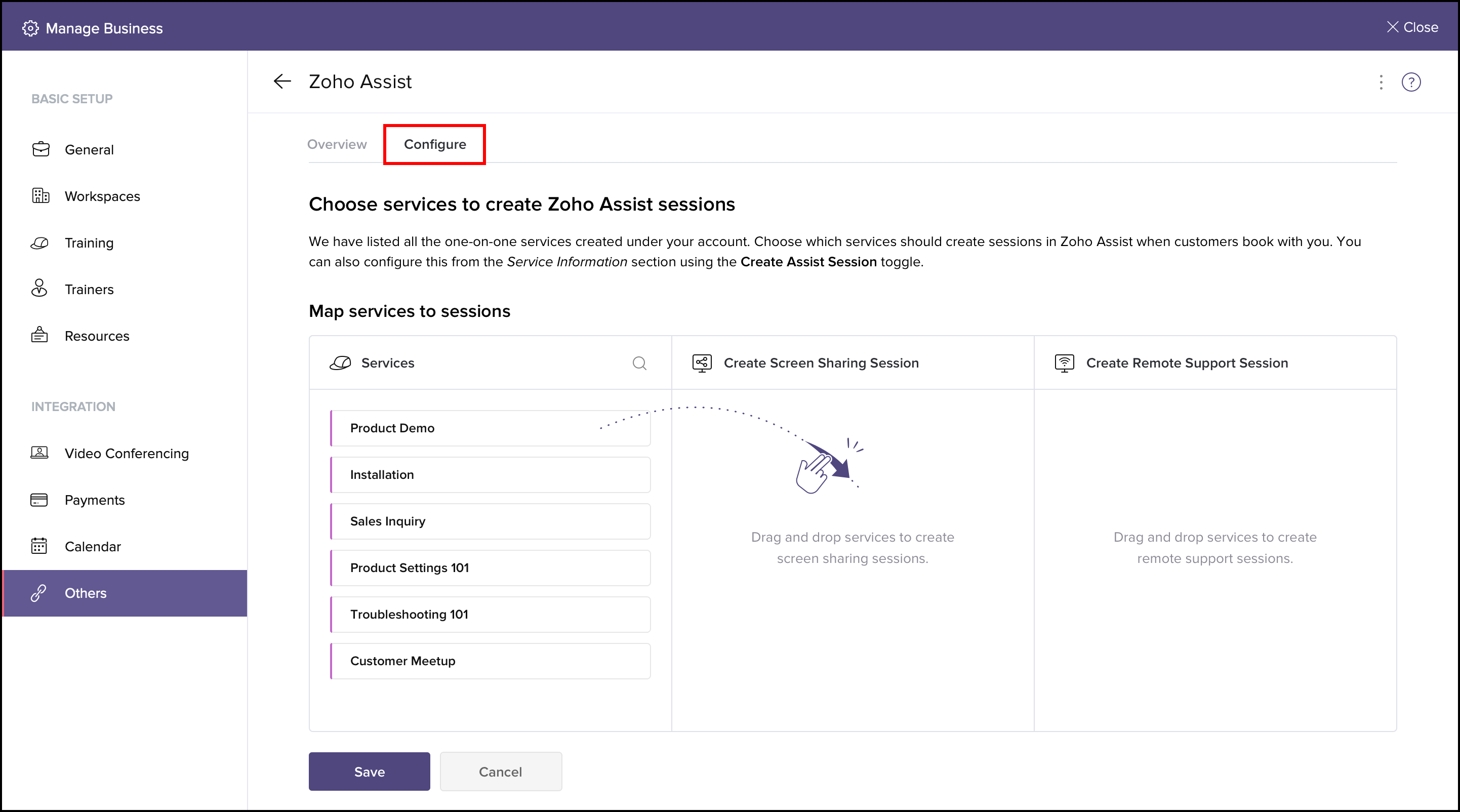Viewport: 1460px width, 812px height.
Task: Select the Configure tab
Action: (x=435, y=144)
